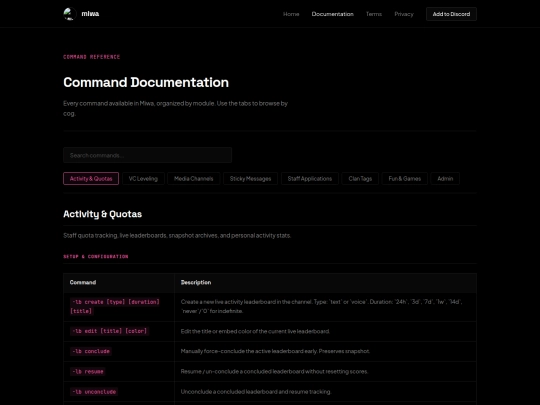Open the Privacy page

tap(404, 14)
